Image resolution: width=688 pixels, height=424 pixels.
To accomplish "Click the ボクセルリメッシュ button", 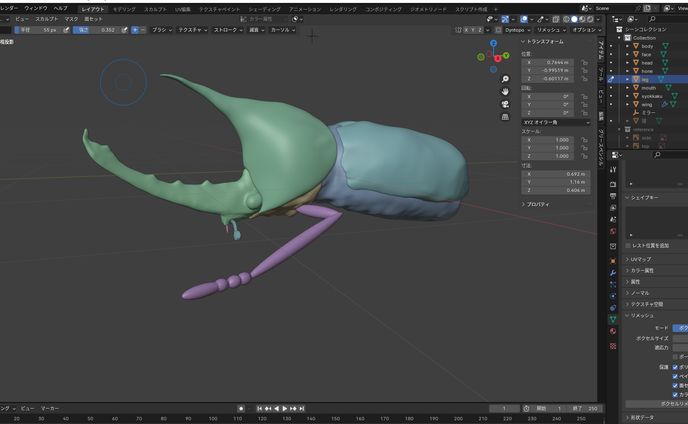I will 656,404.
